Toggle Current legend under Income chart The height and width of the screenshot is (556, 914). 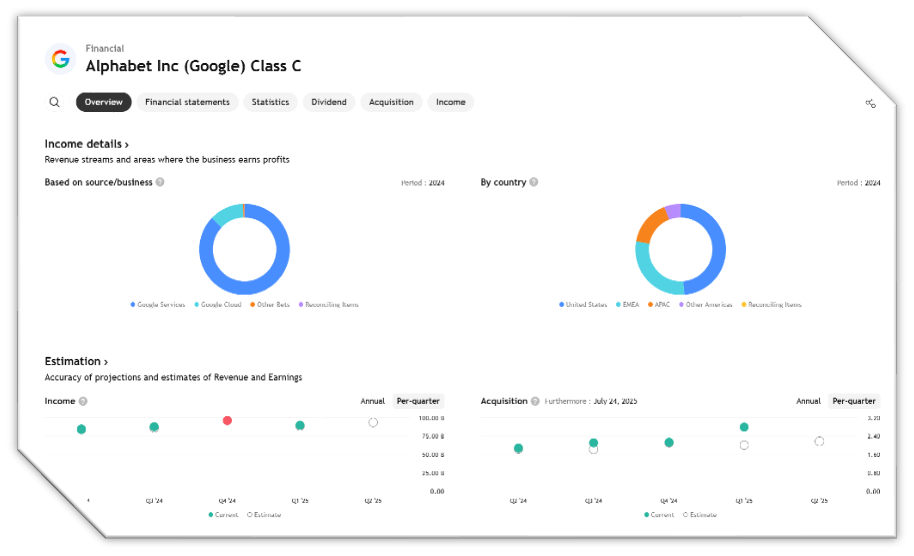(x=223, y=515)
